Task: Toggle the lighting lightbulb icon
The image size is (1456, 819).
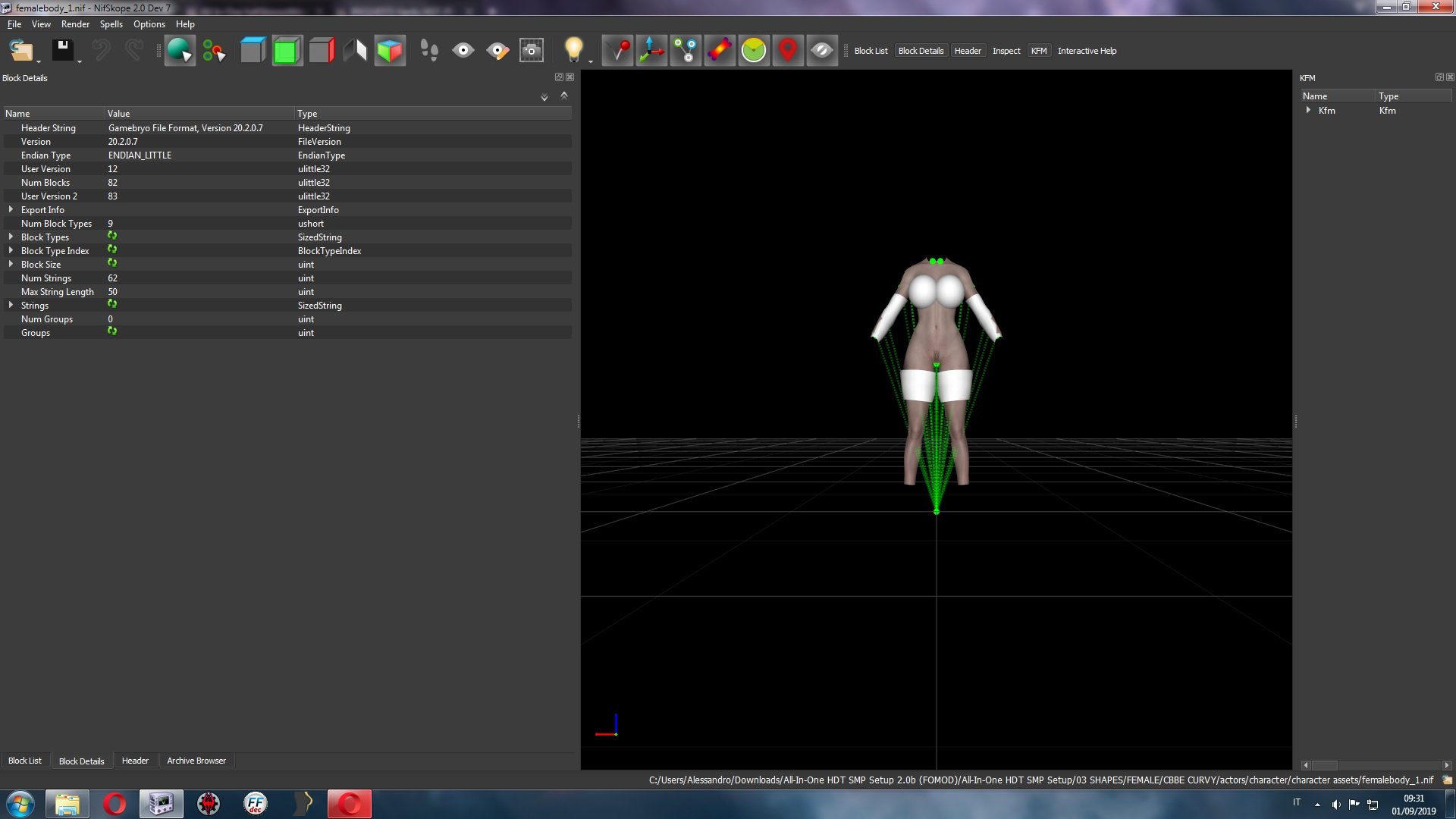Action: 574,51
